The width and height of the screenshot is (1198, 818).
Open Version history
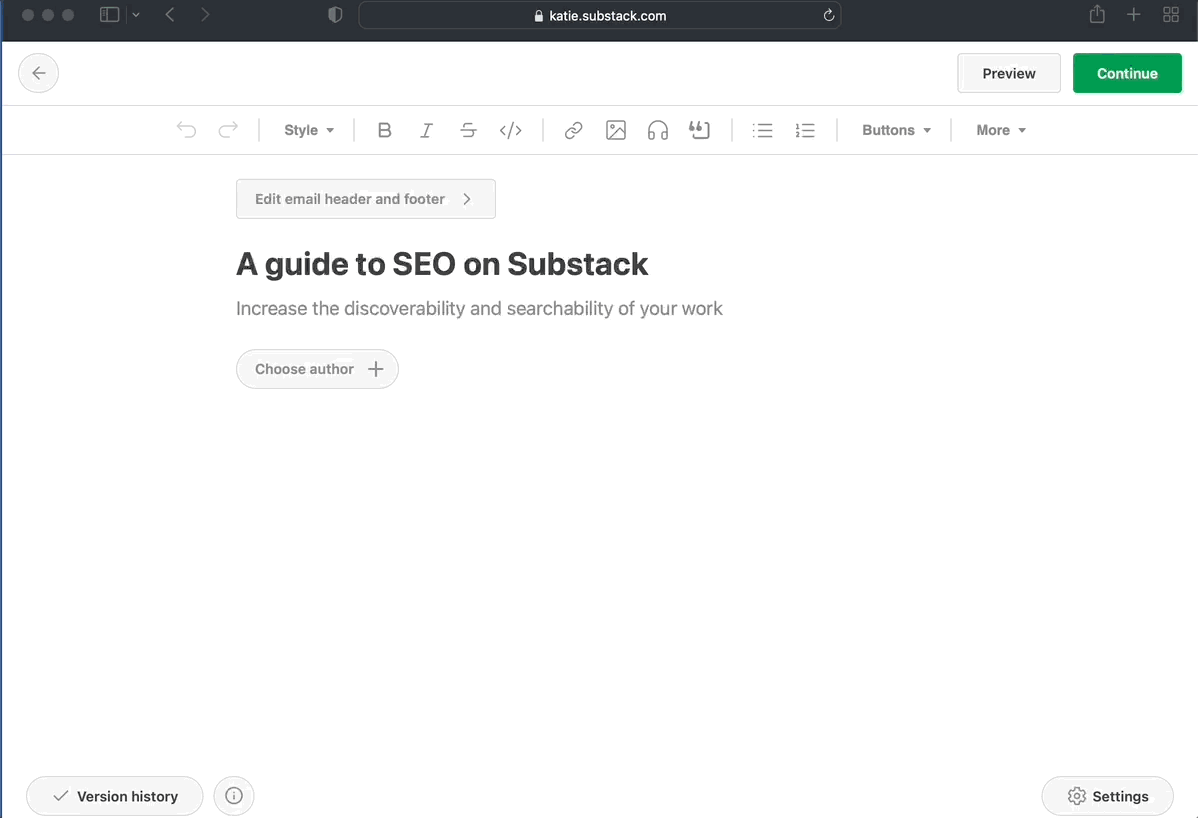[x=115, y=796]
